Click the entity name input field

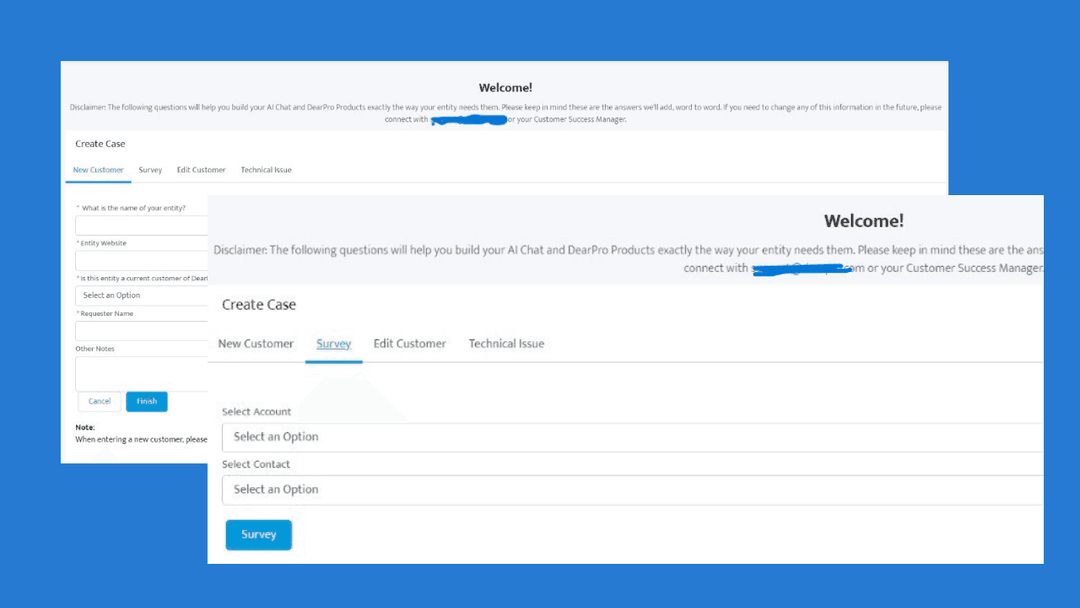tap(140, 225)
